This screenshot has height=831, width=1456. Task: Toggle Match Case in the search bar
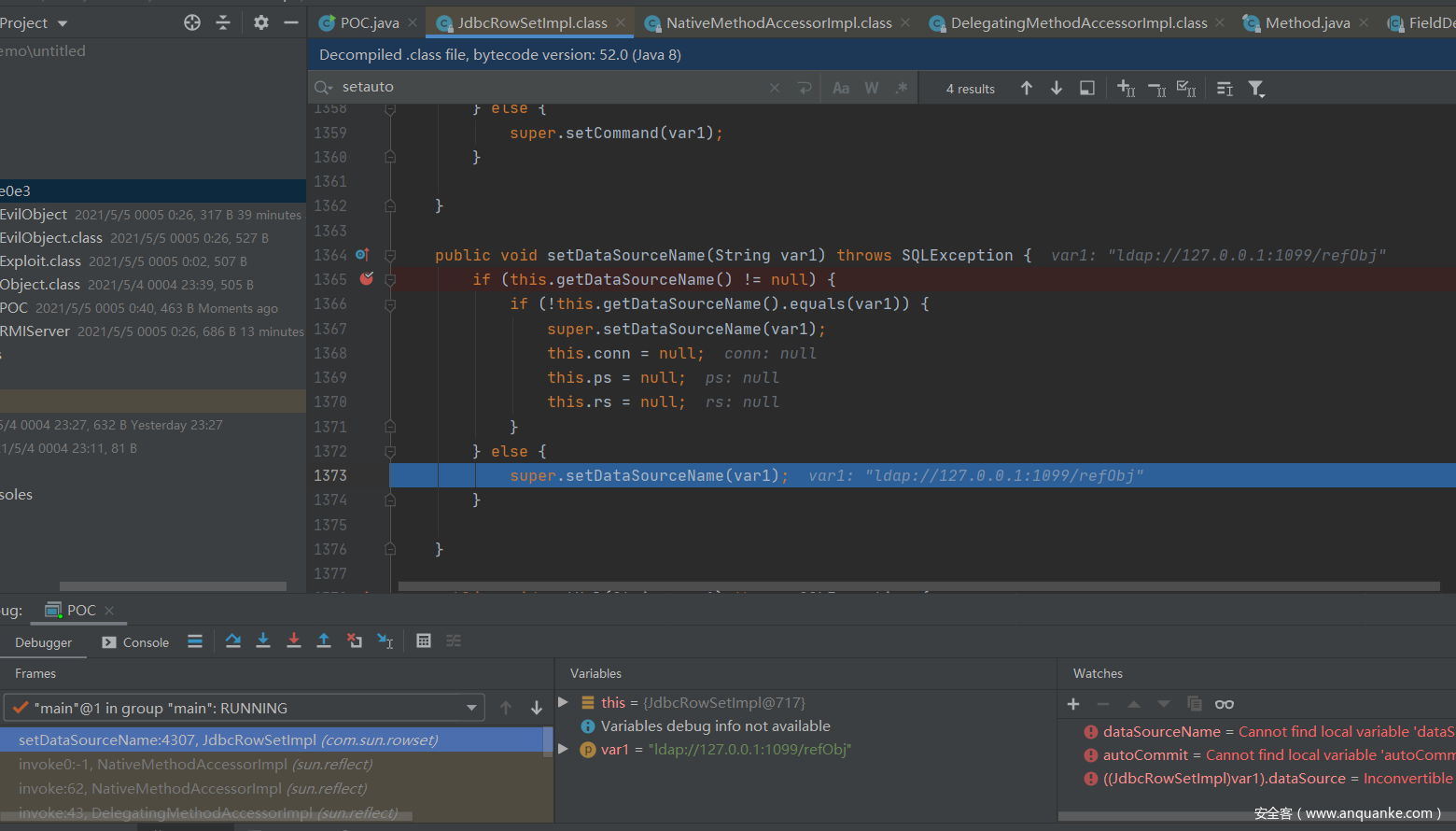841,88
